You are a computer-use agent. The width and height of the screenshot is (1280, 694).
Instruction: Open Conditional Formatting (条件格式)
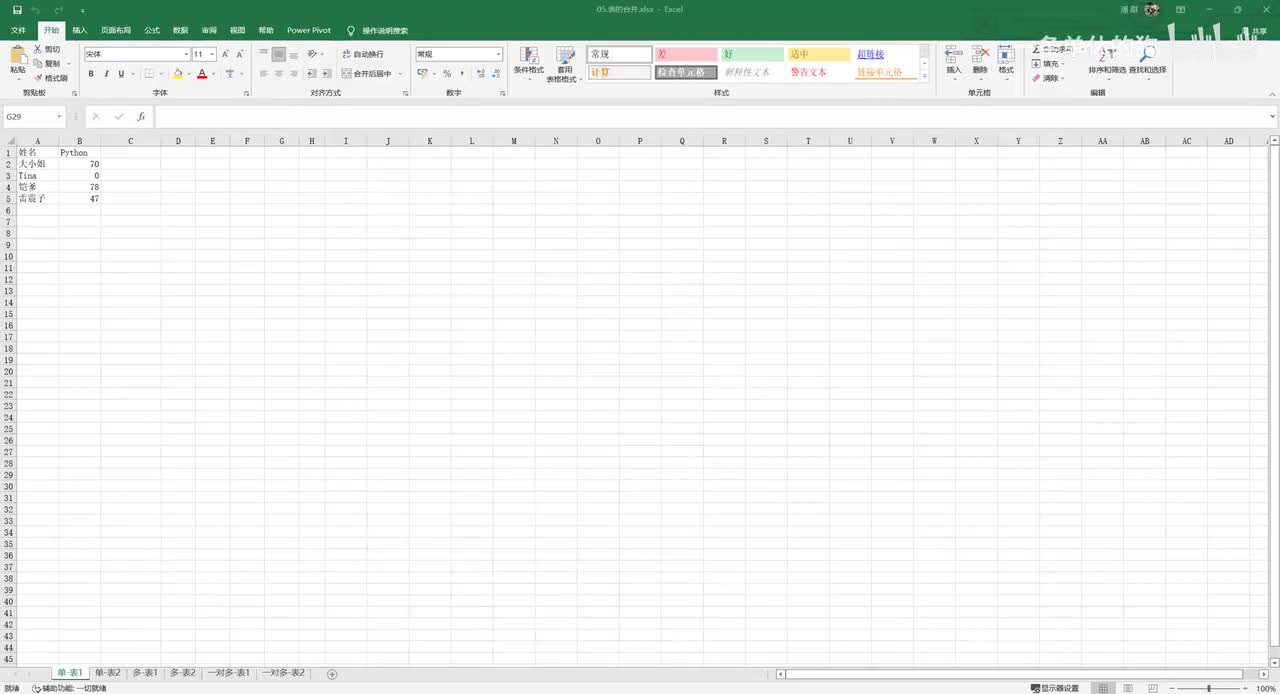(529, 63)
